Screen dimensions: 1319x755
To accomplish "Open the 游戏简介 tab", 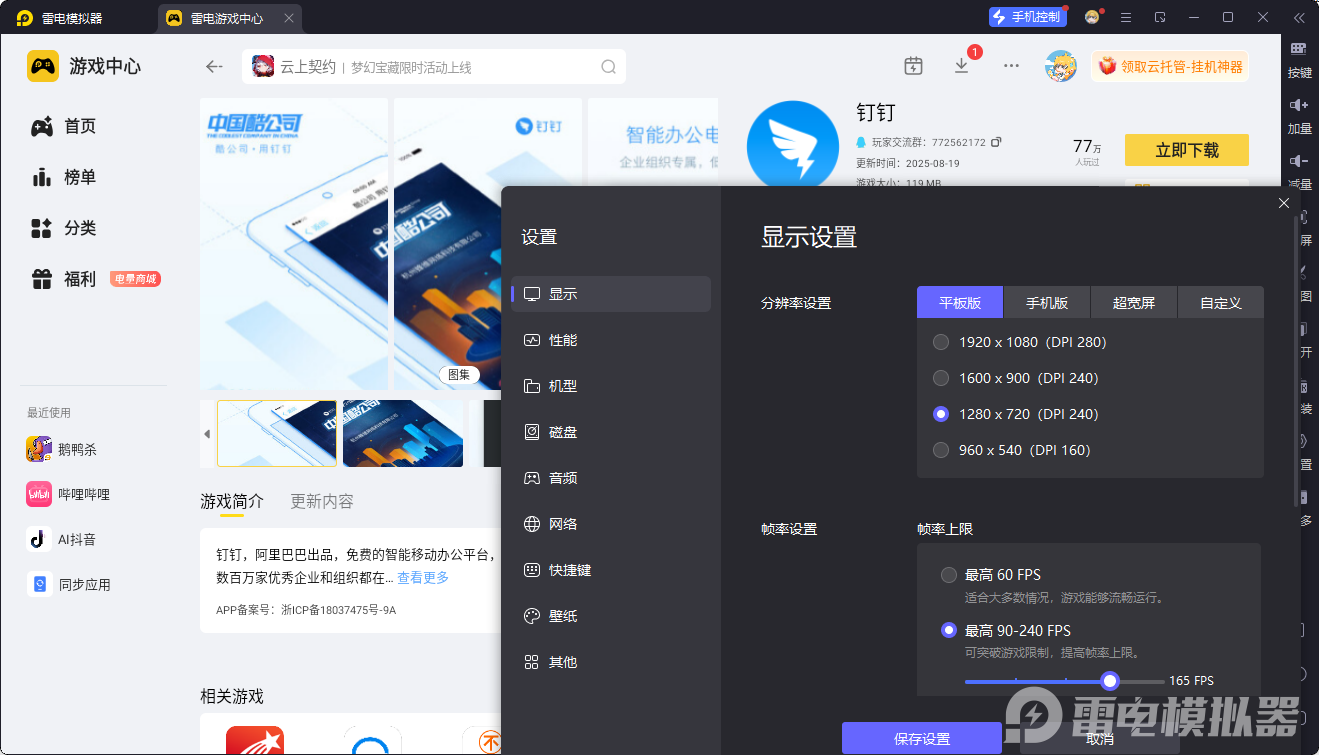I will 232,501.
